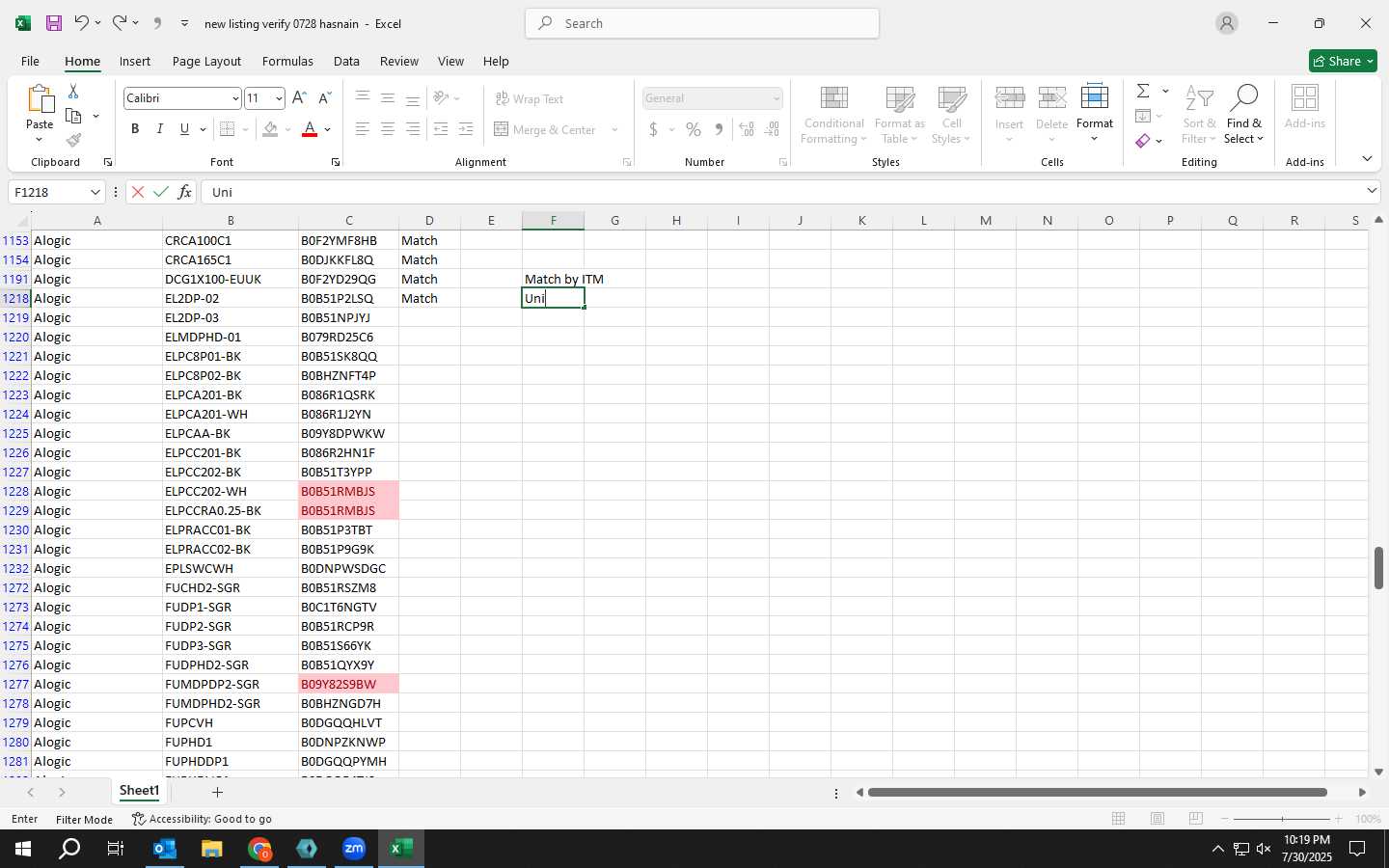Screen dimensions: 1389x868
Task: Open the font size 11 dropdown
Action: 279,98
